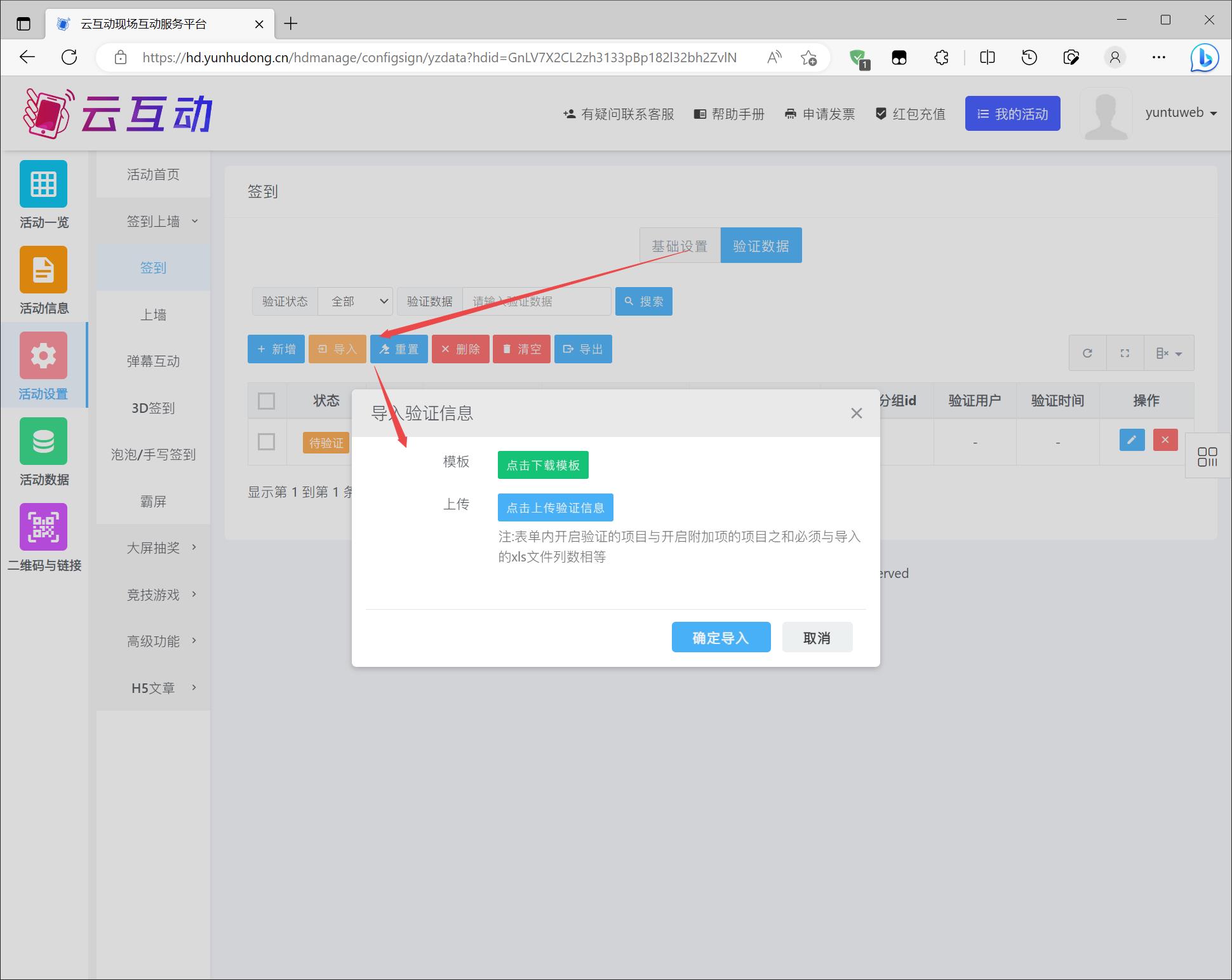Open the 二维码与链接 QR icon
This screenshot has width=1232, height=980.
tap(43, 527)
